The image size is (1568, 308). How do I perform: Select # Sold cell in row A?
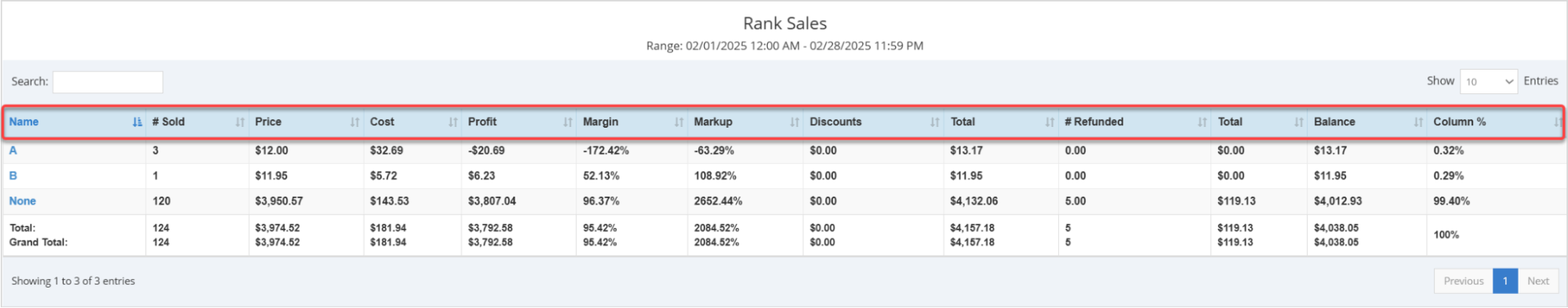click(155, 150)
